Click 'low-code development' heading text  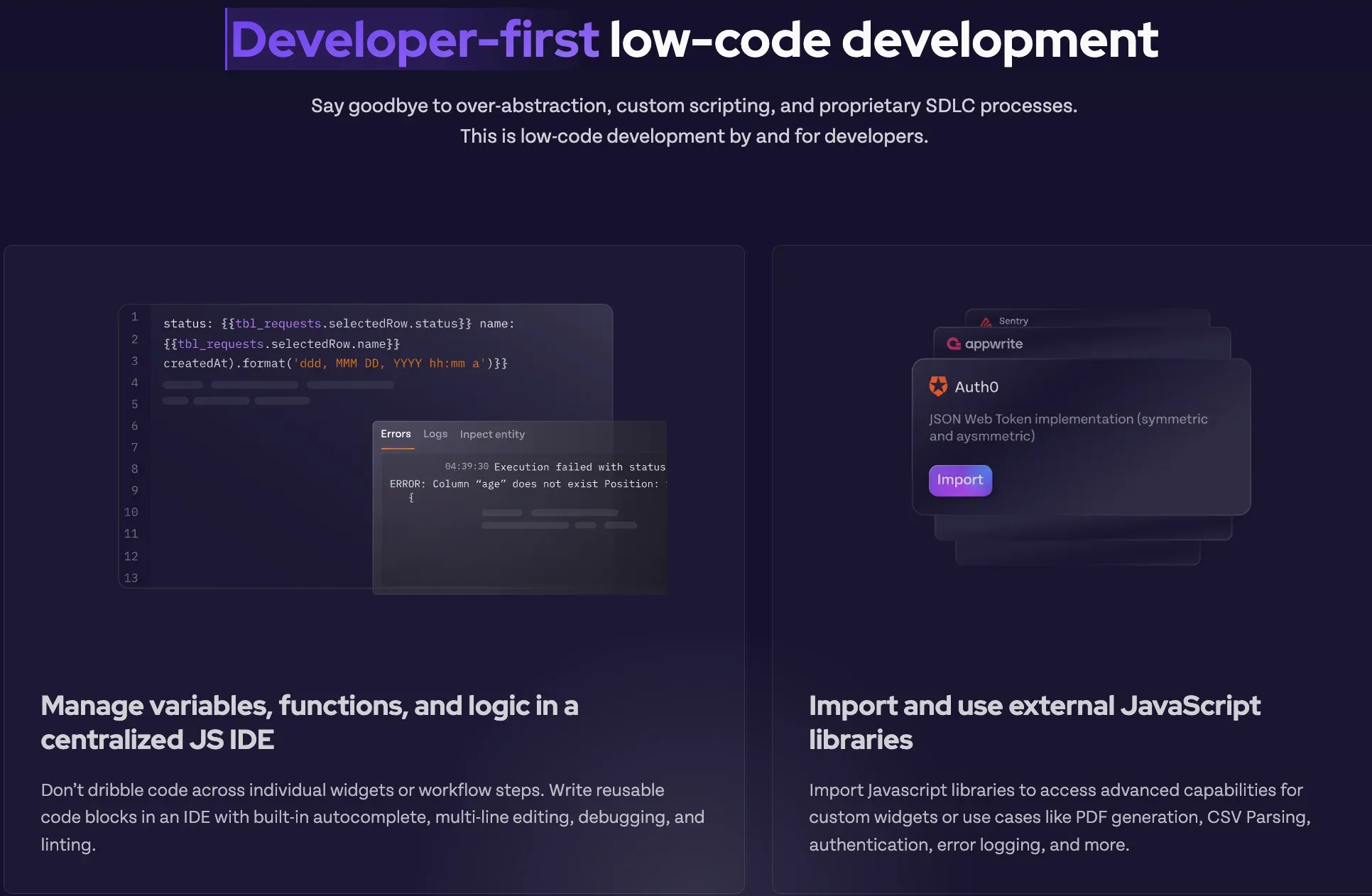coord(883,40)
